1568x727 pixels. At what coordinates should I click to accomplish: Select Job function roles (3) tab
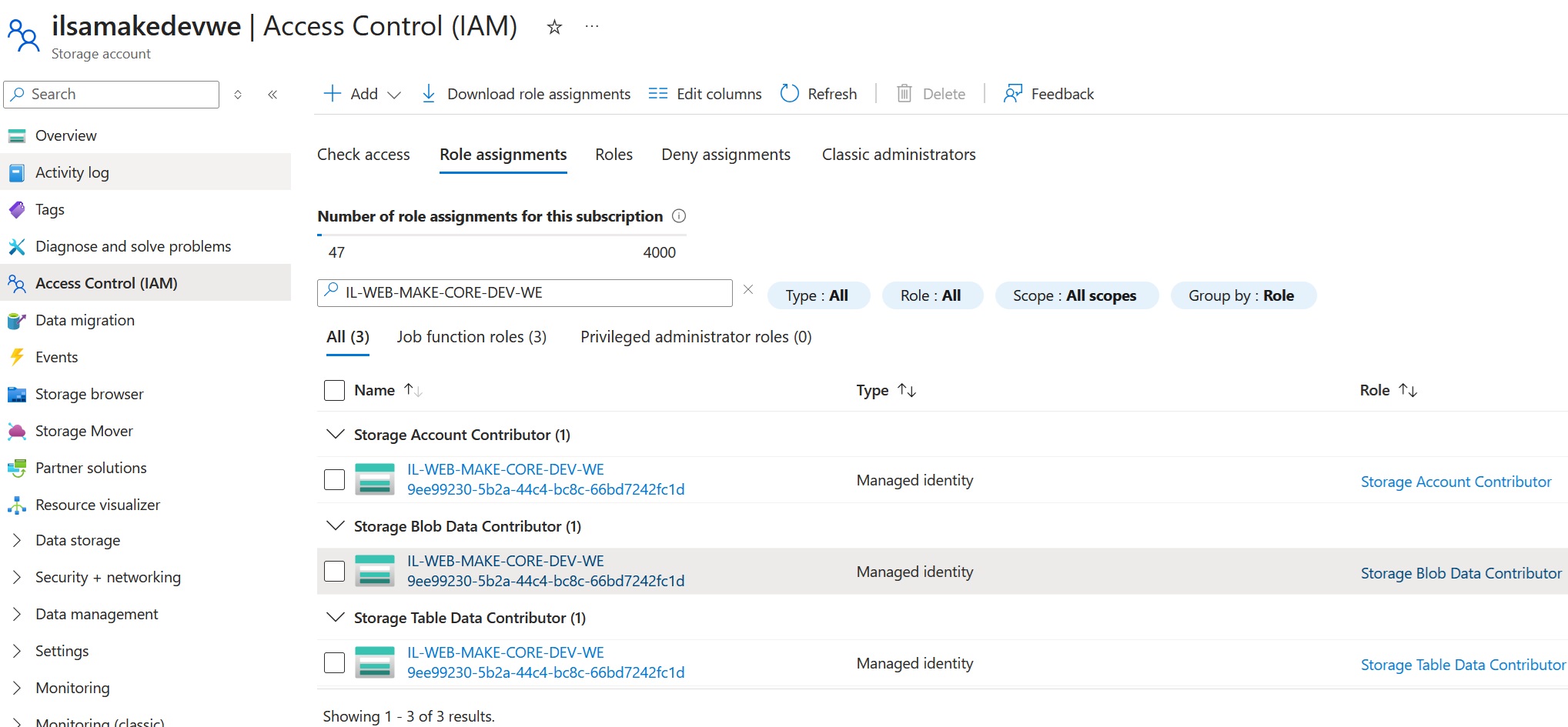tap(471, 337)
